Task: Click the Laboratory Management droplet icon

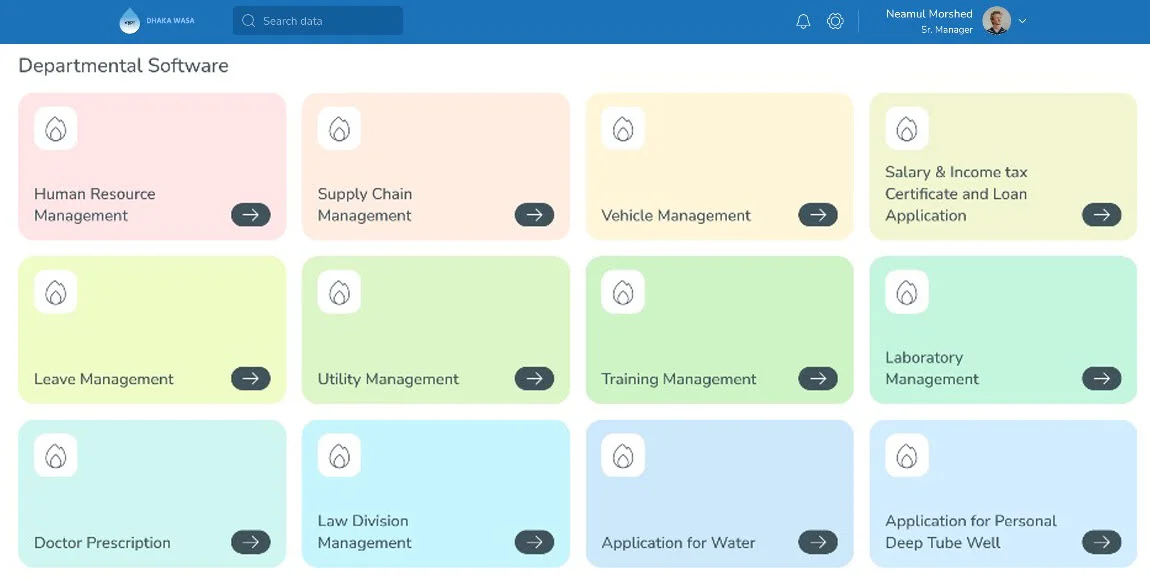Action: tap(907, 292)
